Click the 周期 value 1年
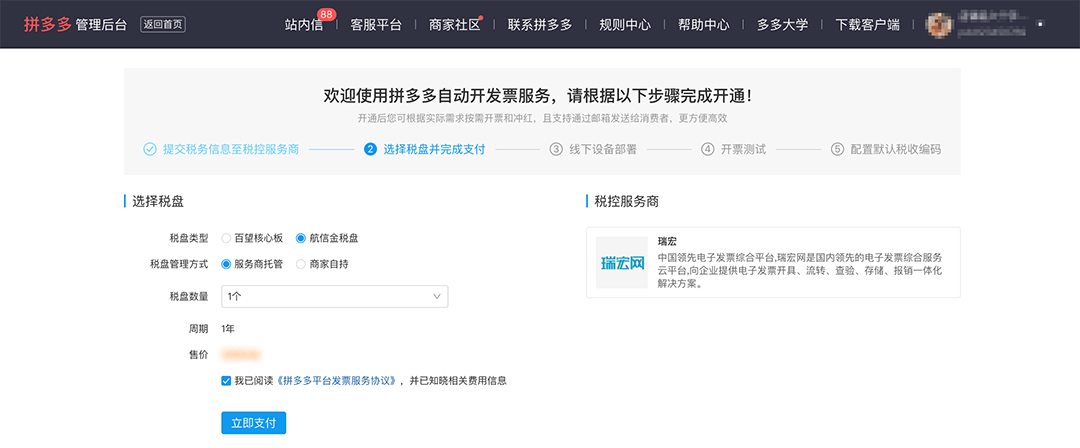Screen dimensions: 1080x448 pos(228,329)
